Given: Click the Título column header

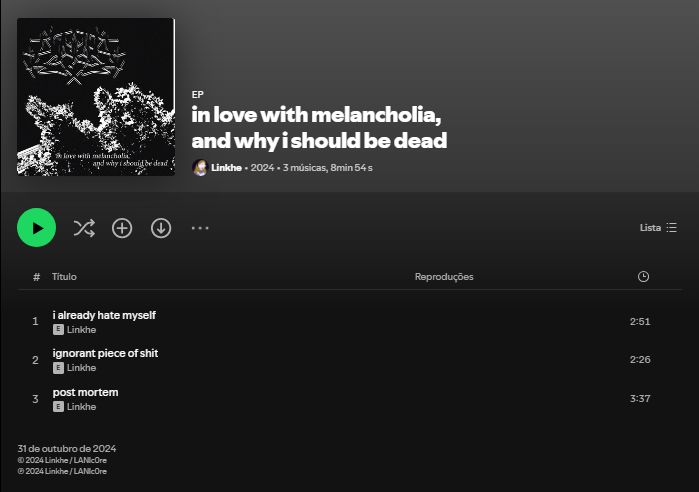Looking at the screenshot, I should (x=64, y=277).
